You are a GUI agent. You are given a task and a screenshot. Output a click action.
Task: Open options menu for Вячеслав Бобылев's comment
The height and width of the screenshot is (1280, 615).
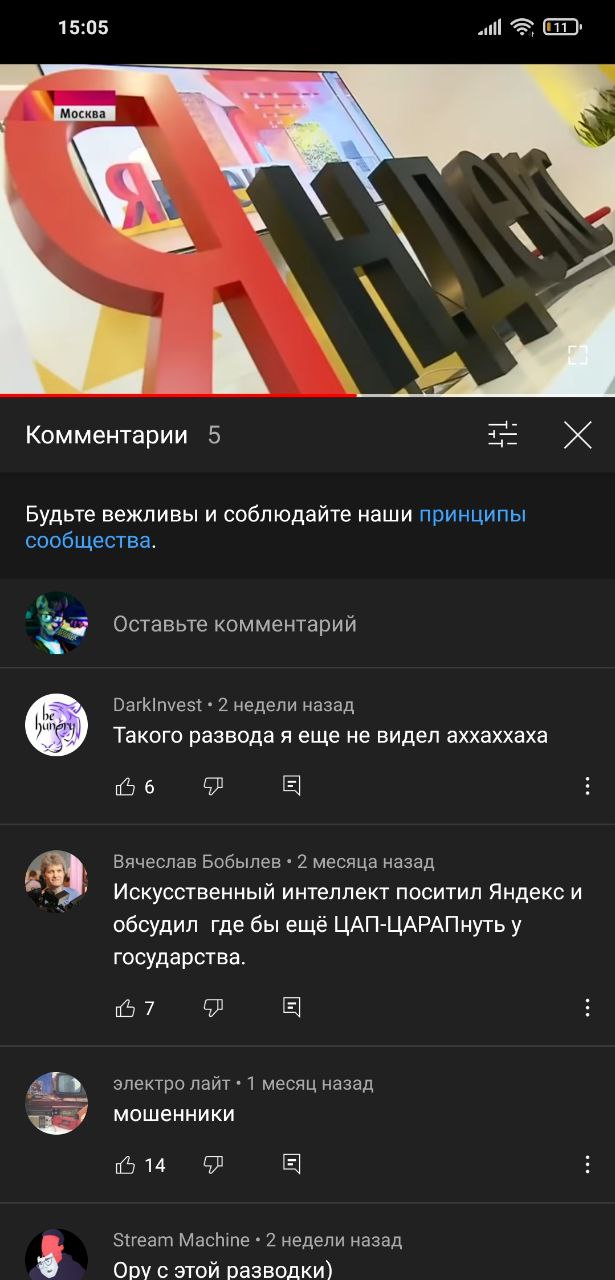[587, 1007]
